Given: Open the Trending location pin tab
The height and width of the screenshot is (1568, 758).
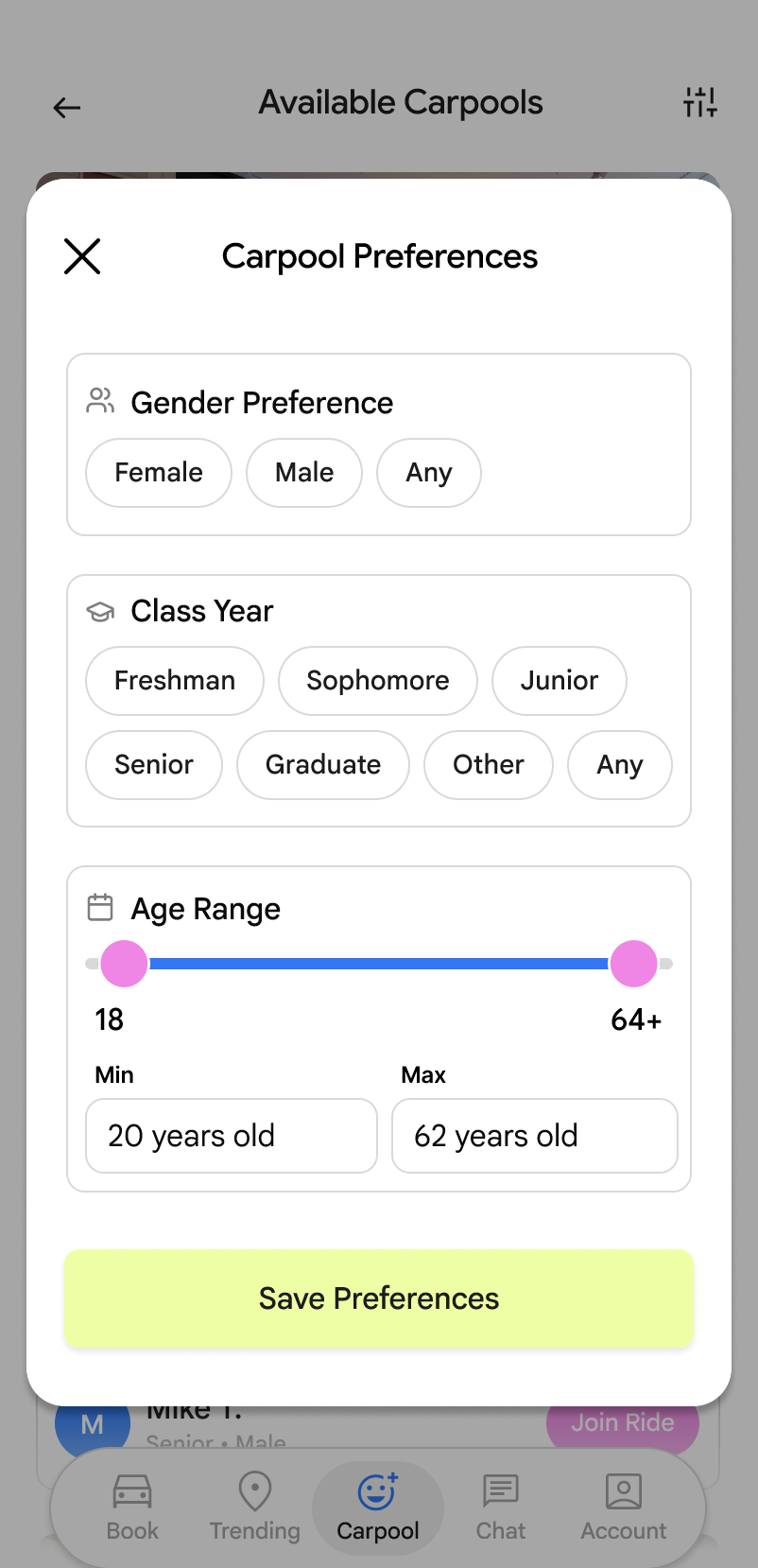Looking at the screenshot, I should pos(254,1507).
